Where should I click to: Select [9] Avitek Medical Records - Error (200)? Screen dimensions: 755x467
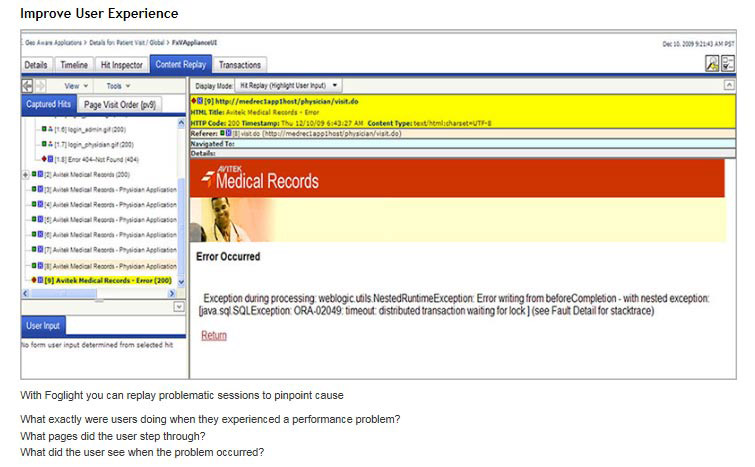[108, 280]
